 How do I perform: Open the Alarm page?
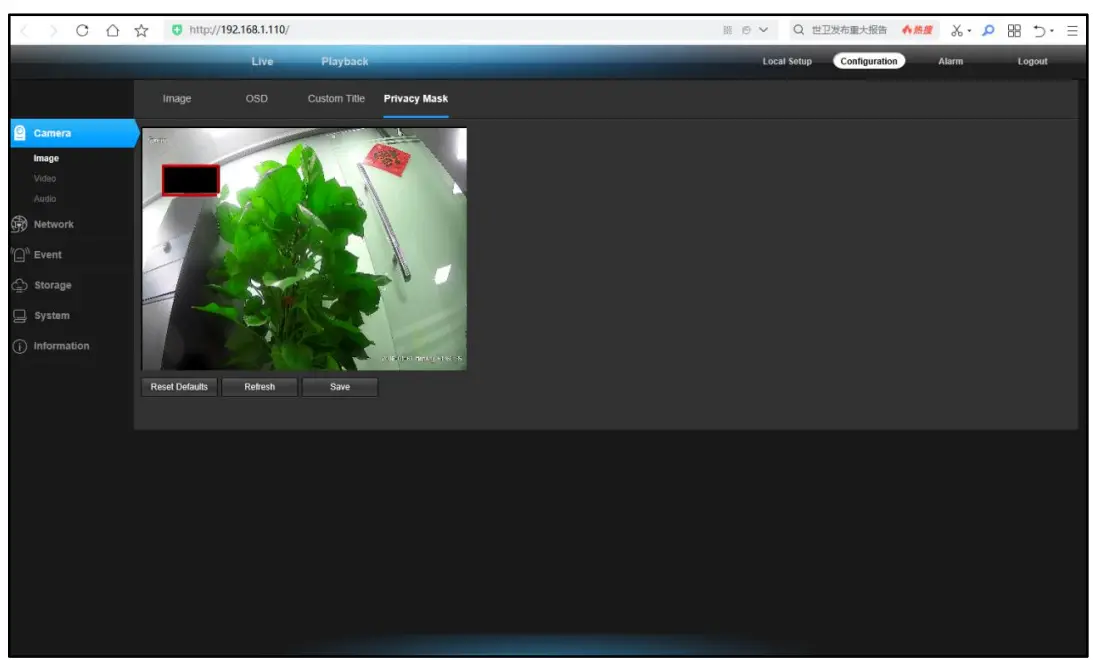click(x=950, y=61)
